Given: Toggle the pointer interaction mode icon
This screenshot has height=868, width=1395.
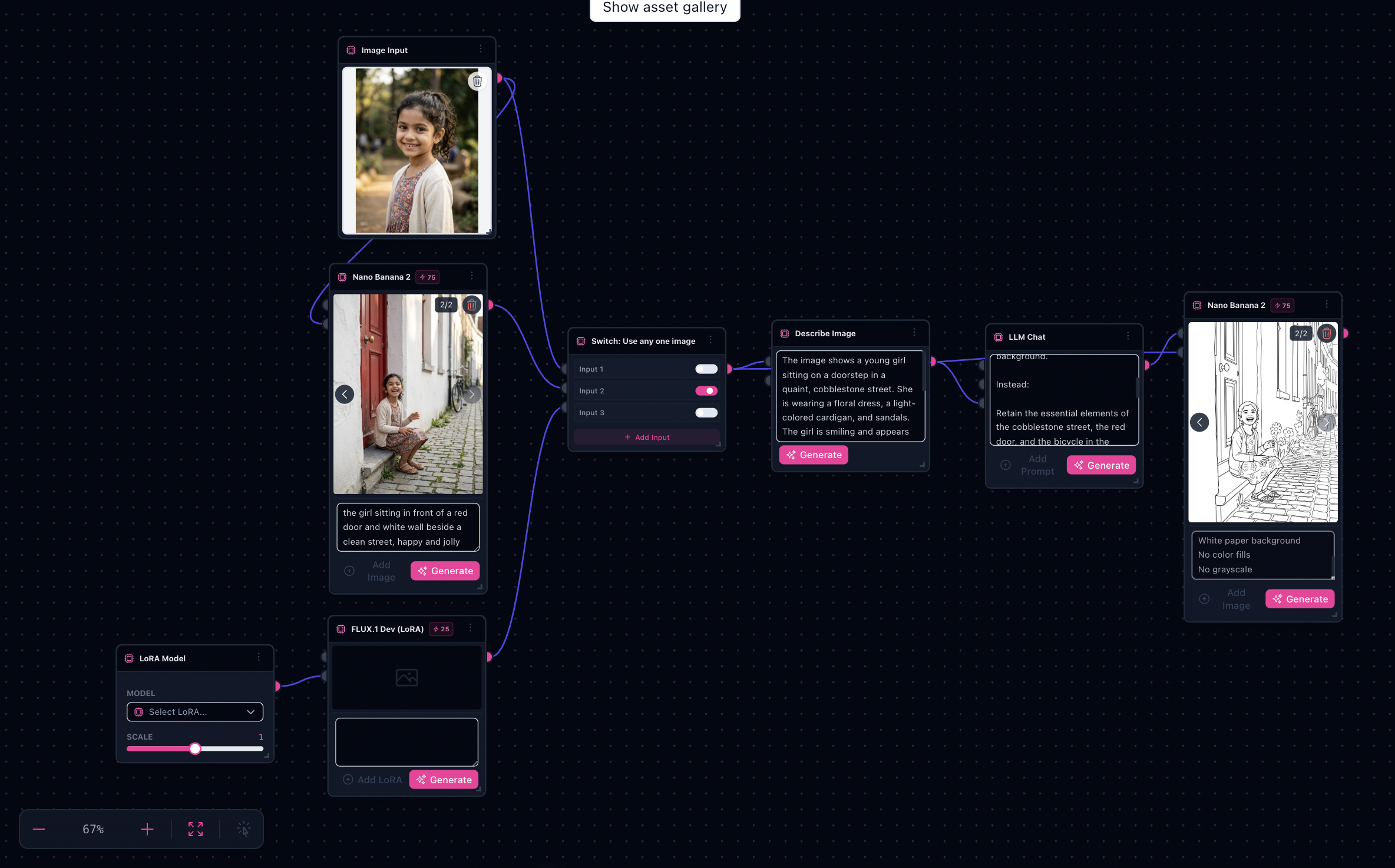Looking at the screenshot, I should (x=244, y=829).
